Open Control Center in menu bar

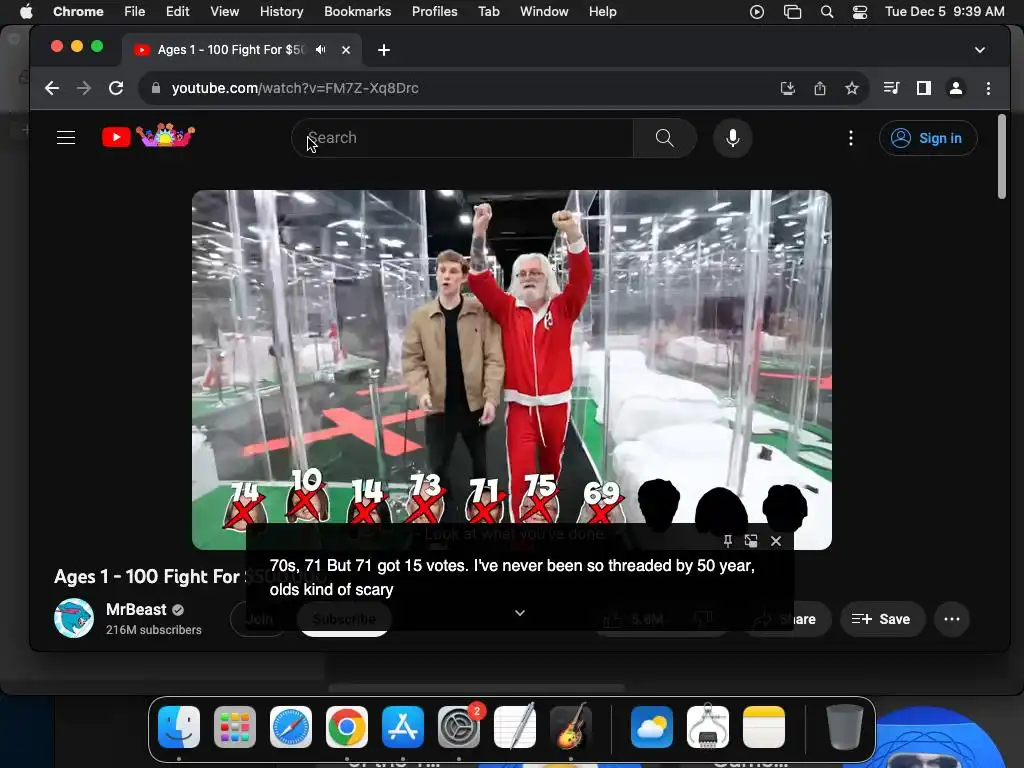(860, 12)
